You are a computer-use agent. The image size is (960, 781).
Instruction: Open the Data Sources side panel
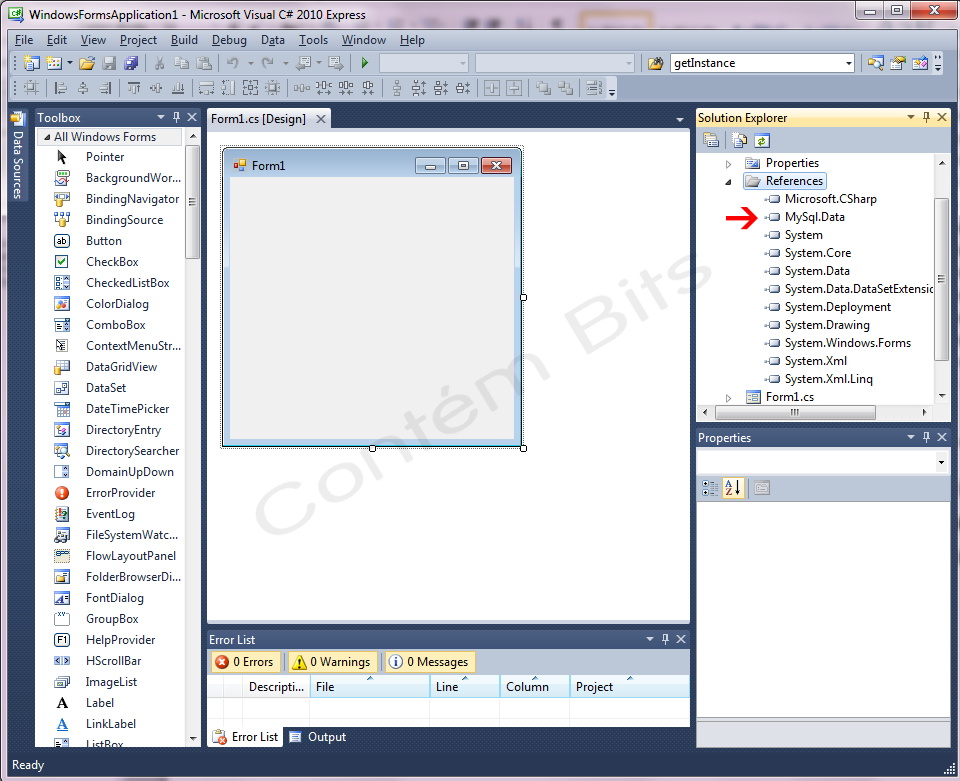[x=17, y=158]
